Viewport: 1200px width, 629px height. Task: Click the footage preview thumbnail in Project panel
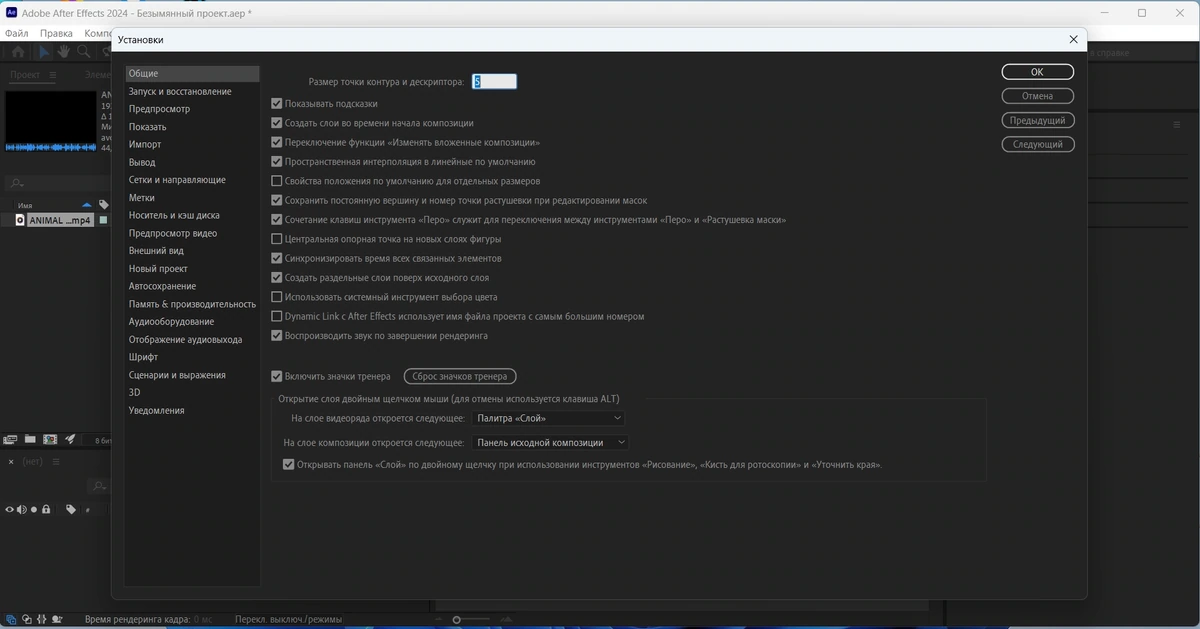pyautogui.click(x=49, y=122)
